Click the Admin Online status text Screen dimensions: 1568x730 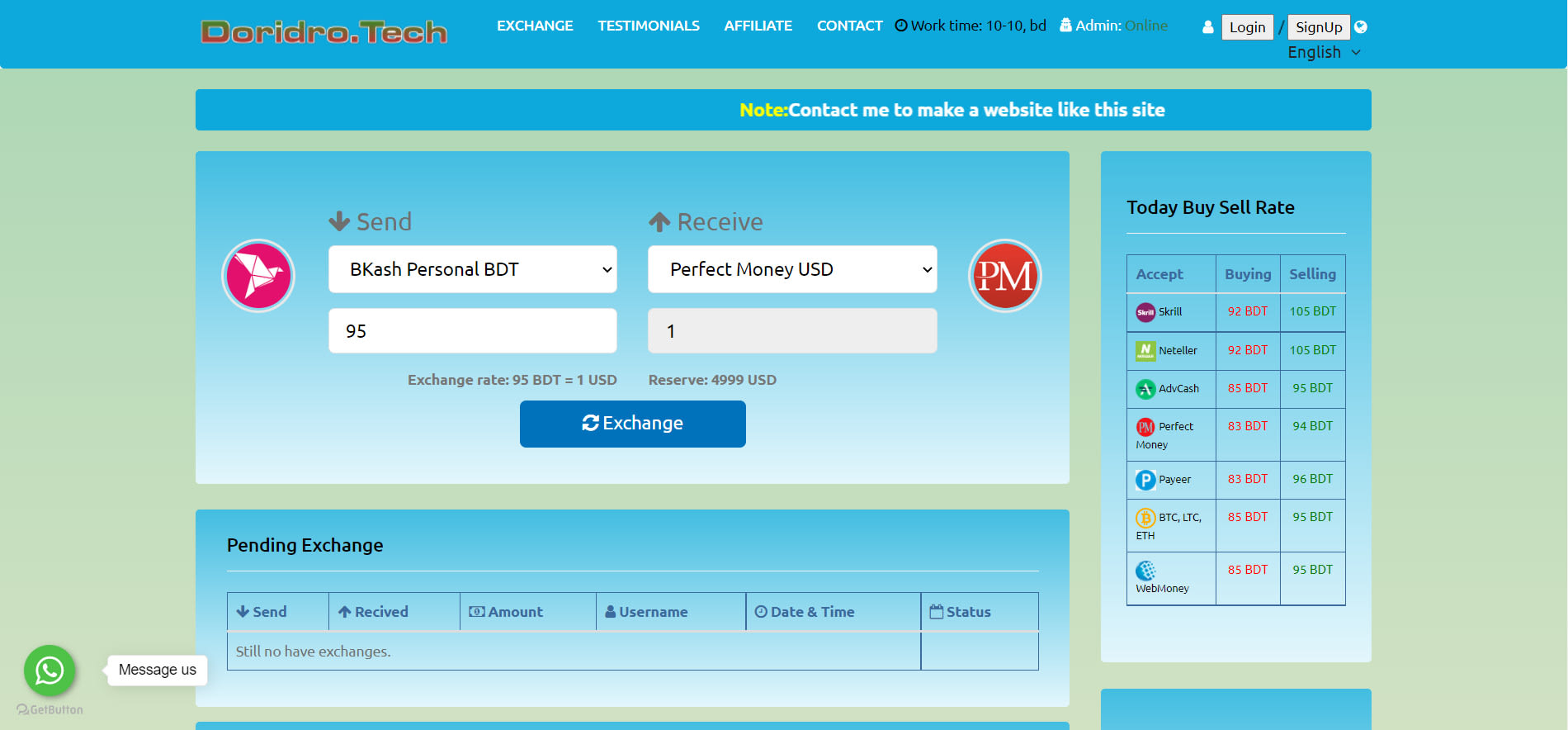pos(1122,26)
